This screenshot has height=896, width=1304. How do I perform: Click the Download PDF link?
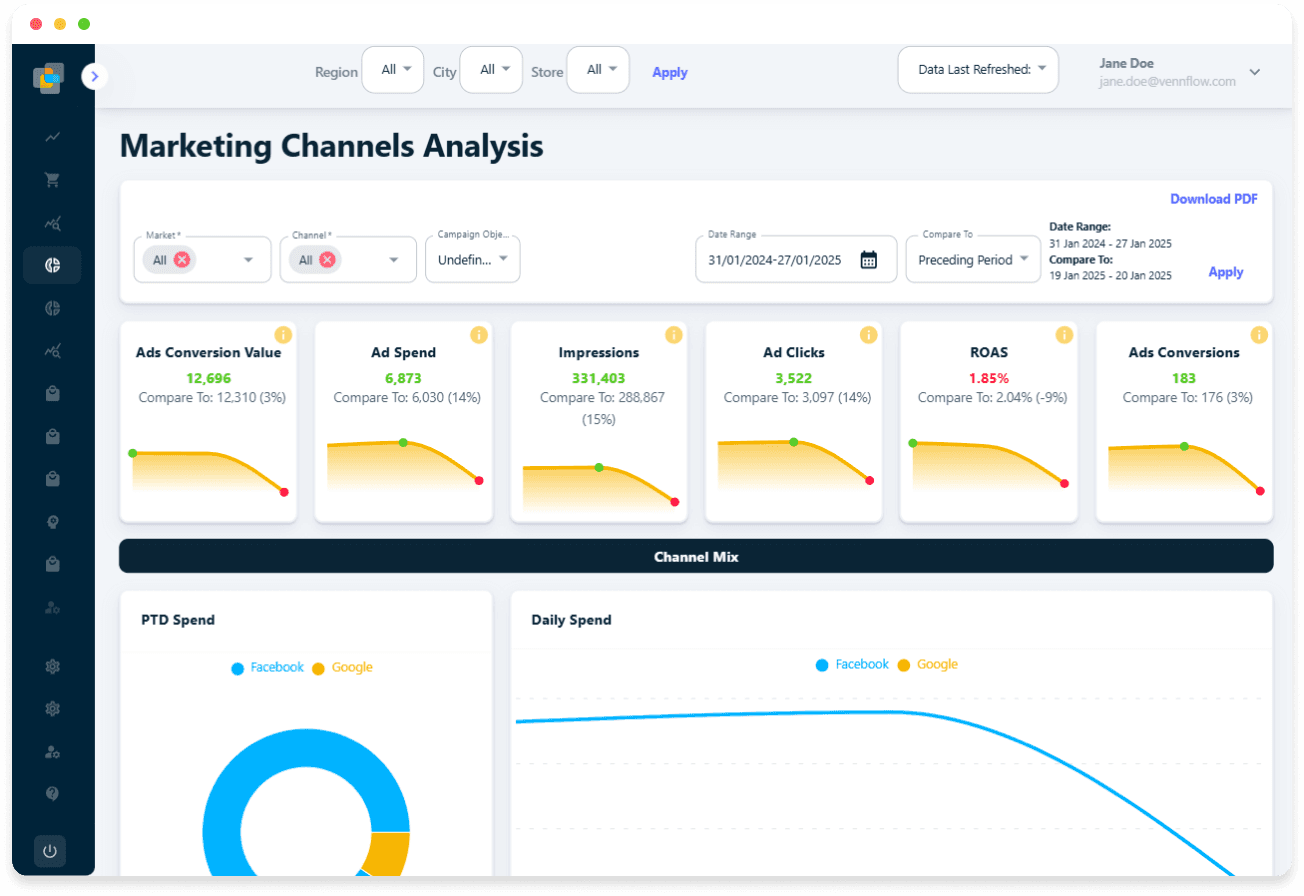point(1214,199)
